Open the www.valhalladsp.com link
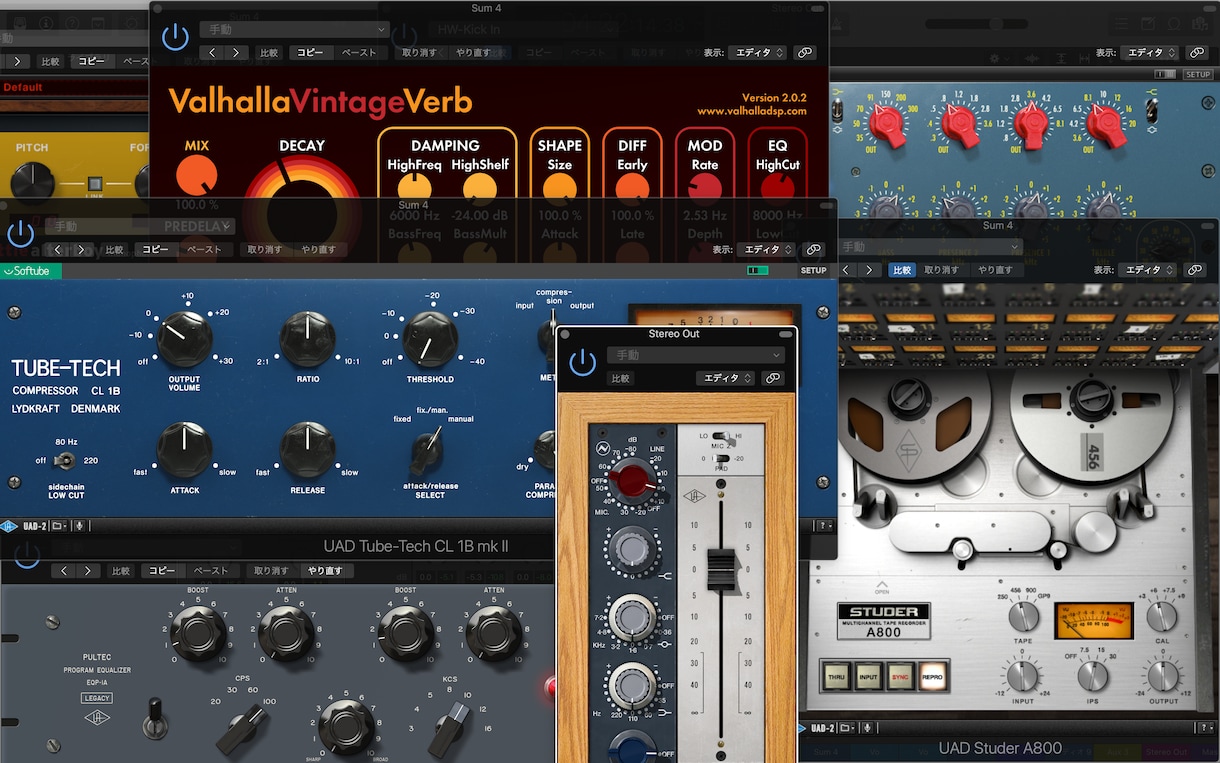This screenshot has width=1220, height=763. click(x=752, y=111)
